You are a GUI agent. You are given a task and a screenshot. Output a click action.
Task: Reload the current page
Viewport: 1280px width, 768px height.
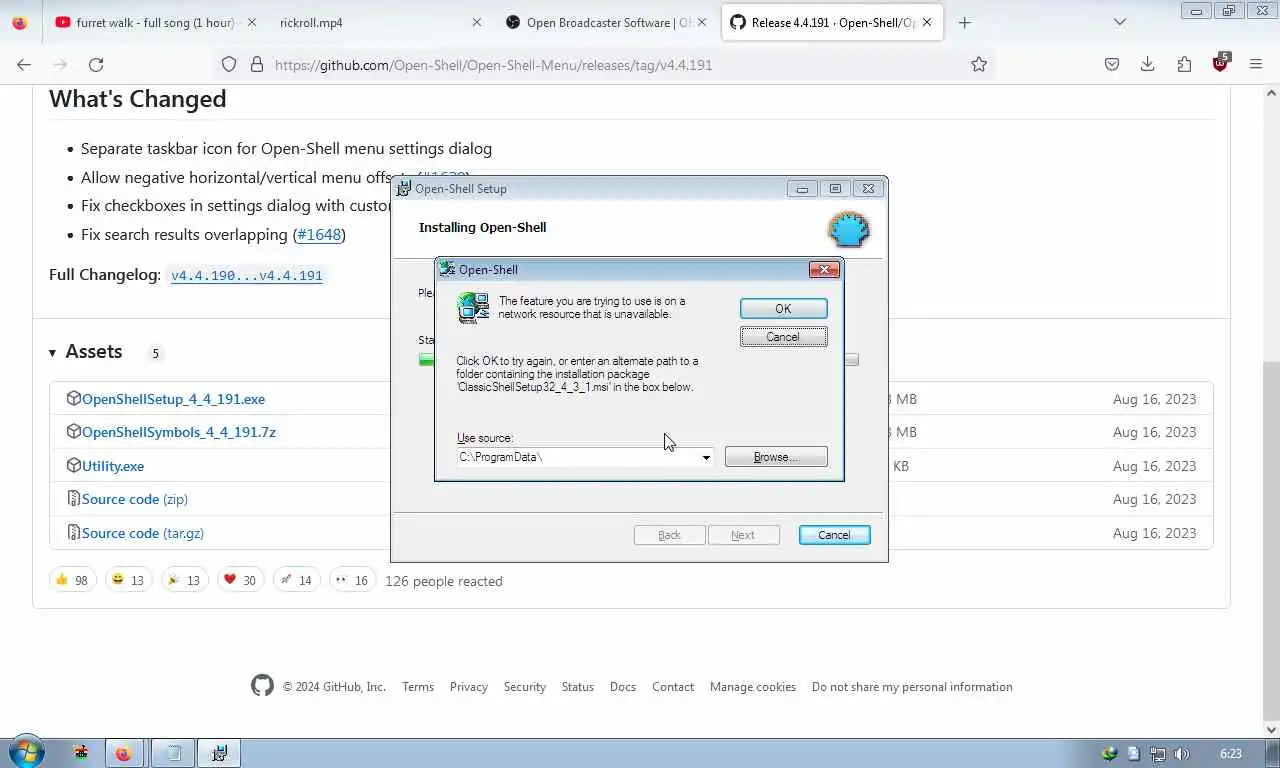(x=96, y=64)
